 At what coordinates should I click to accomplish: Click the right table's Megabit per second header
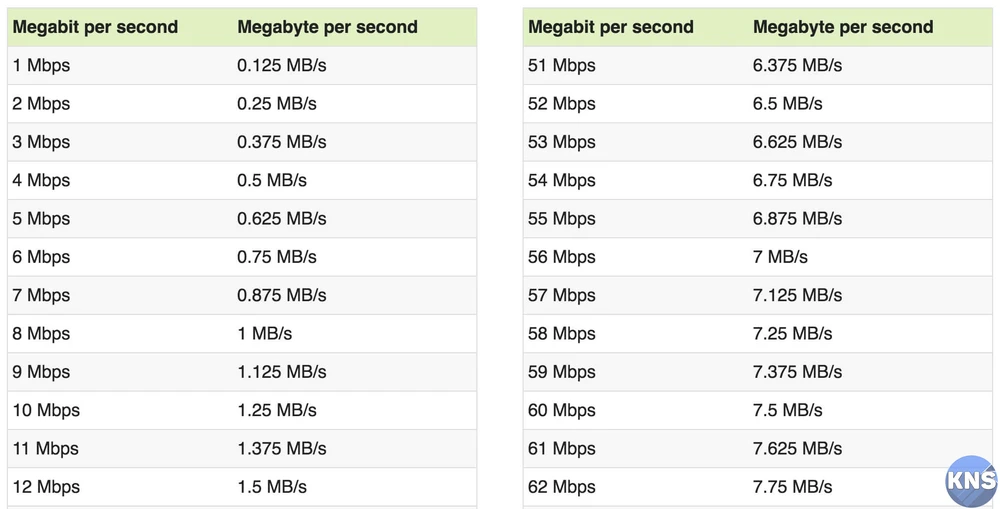pos(611,27)
